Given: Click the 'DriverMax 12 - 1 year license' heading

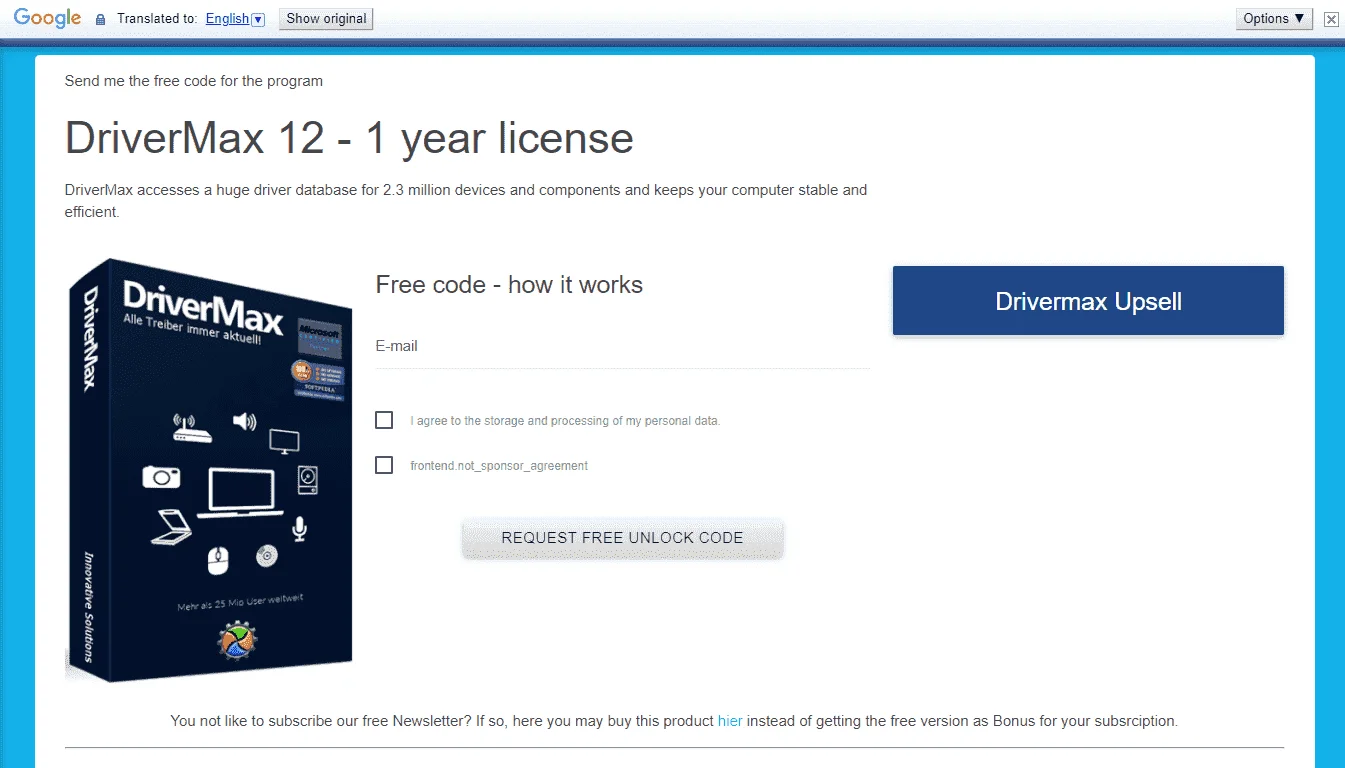Looking at the screenshot, I should tap(349, 138).
